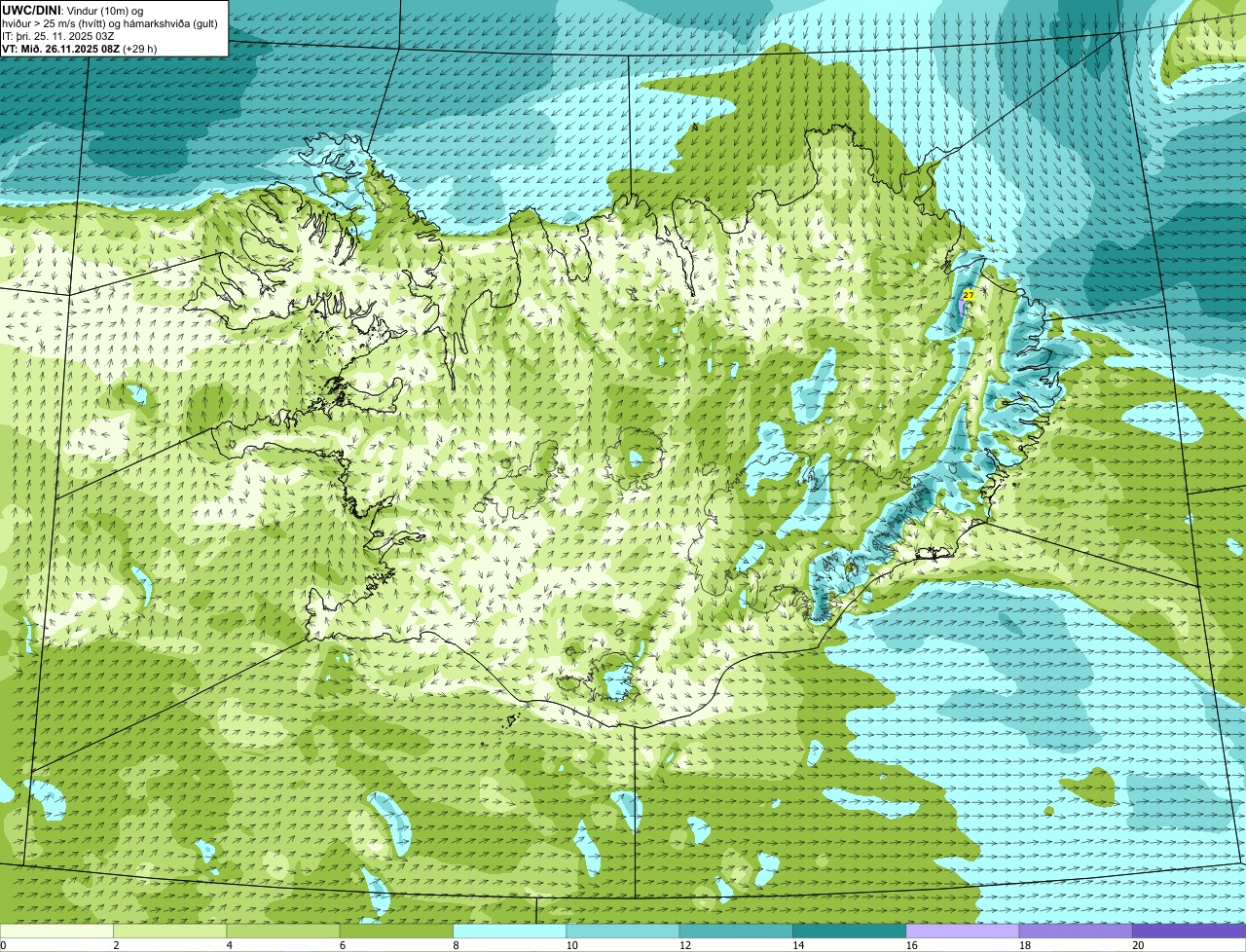Pick the olive green 6–8 m/s swatch

tap(396, 931)
